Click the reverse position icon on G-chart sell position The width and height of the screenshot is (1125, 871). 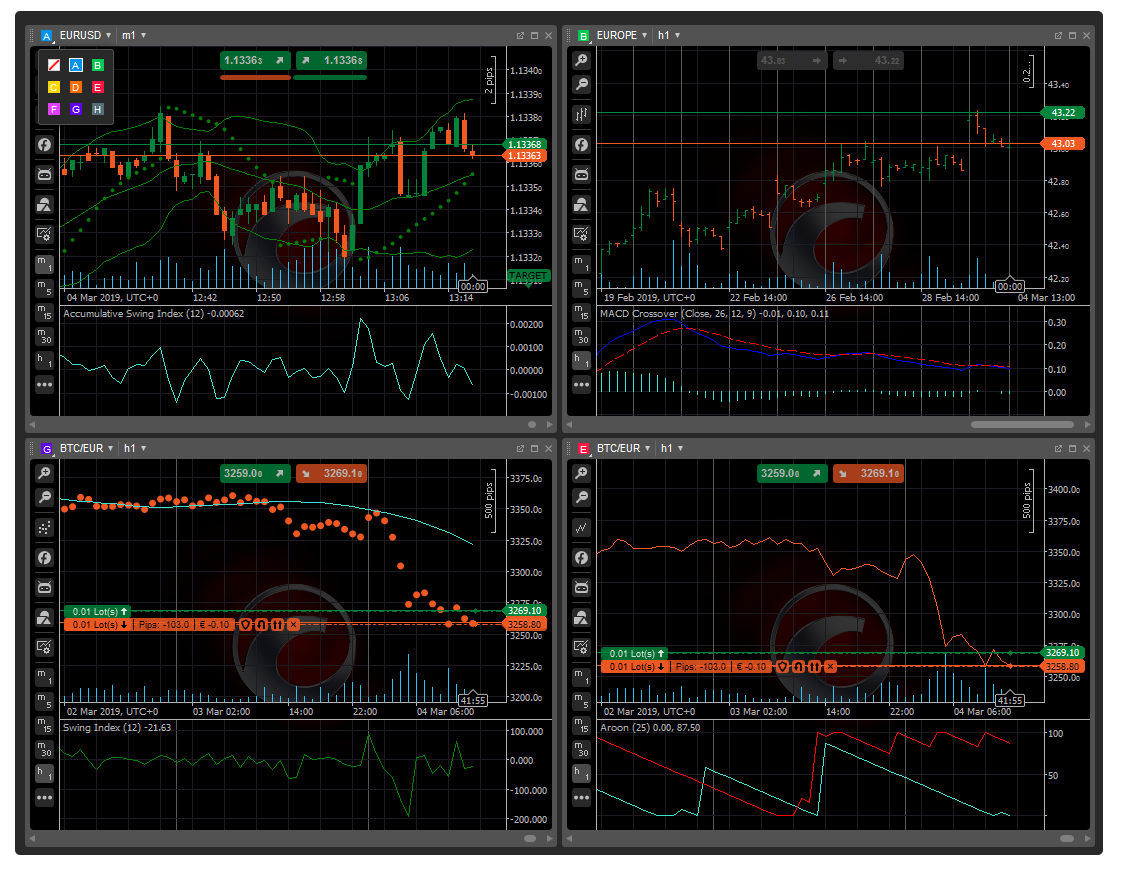tap(261, 625)
